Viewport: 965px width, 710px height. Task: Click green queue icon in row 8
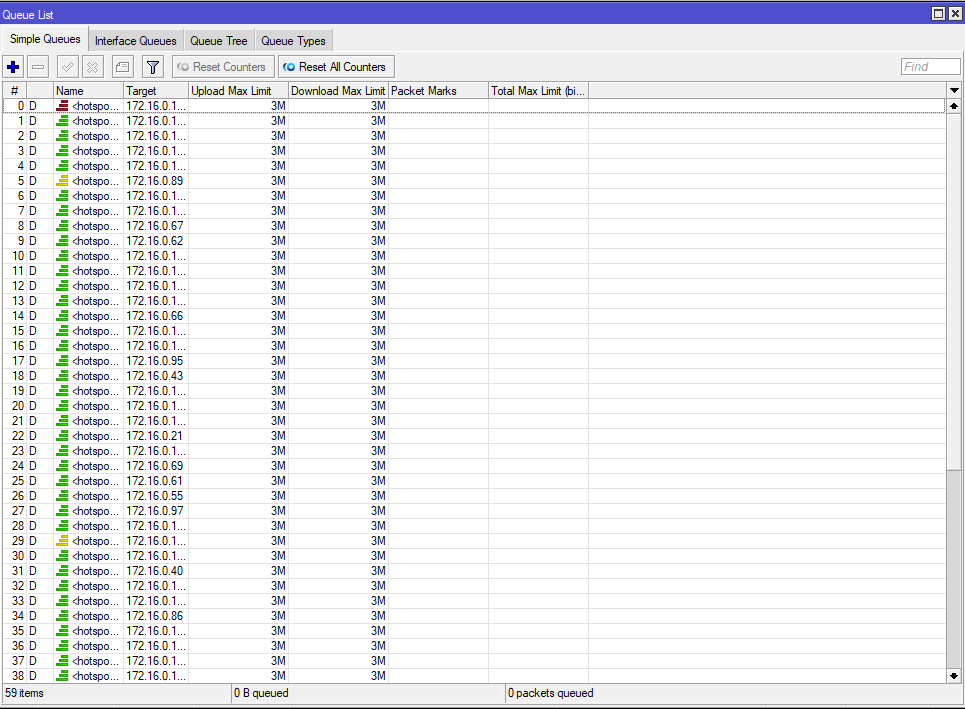pyautogui.click(x=62, y=226)
